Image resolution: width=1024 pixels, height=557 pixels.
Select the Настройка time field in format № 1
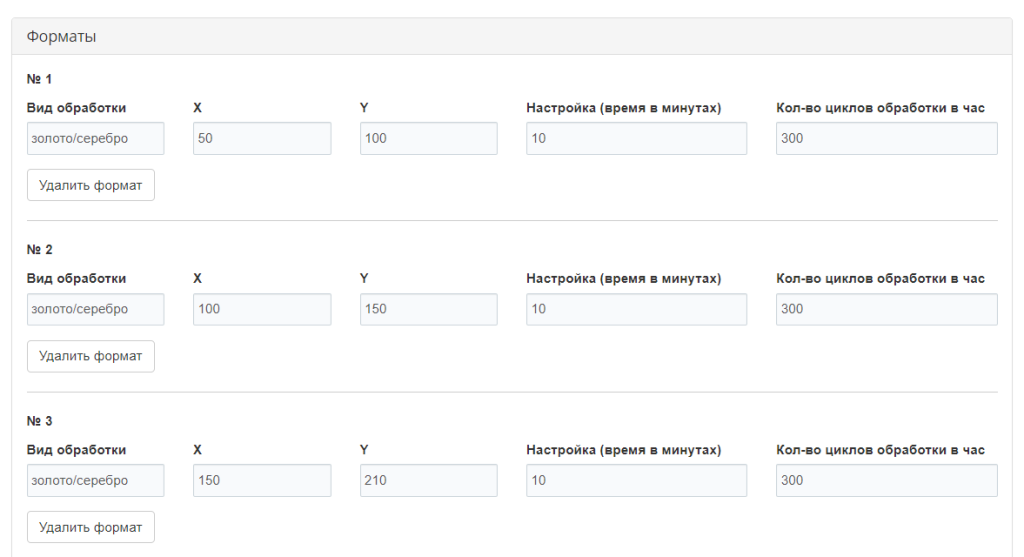pos(636,139)
